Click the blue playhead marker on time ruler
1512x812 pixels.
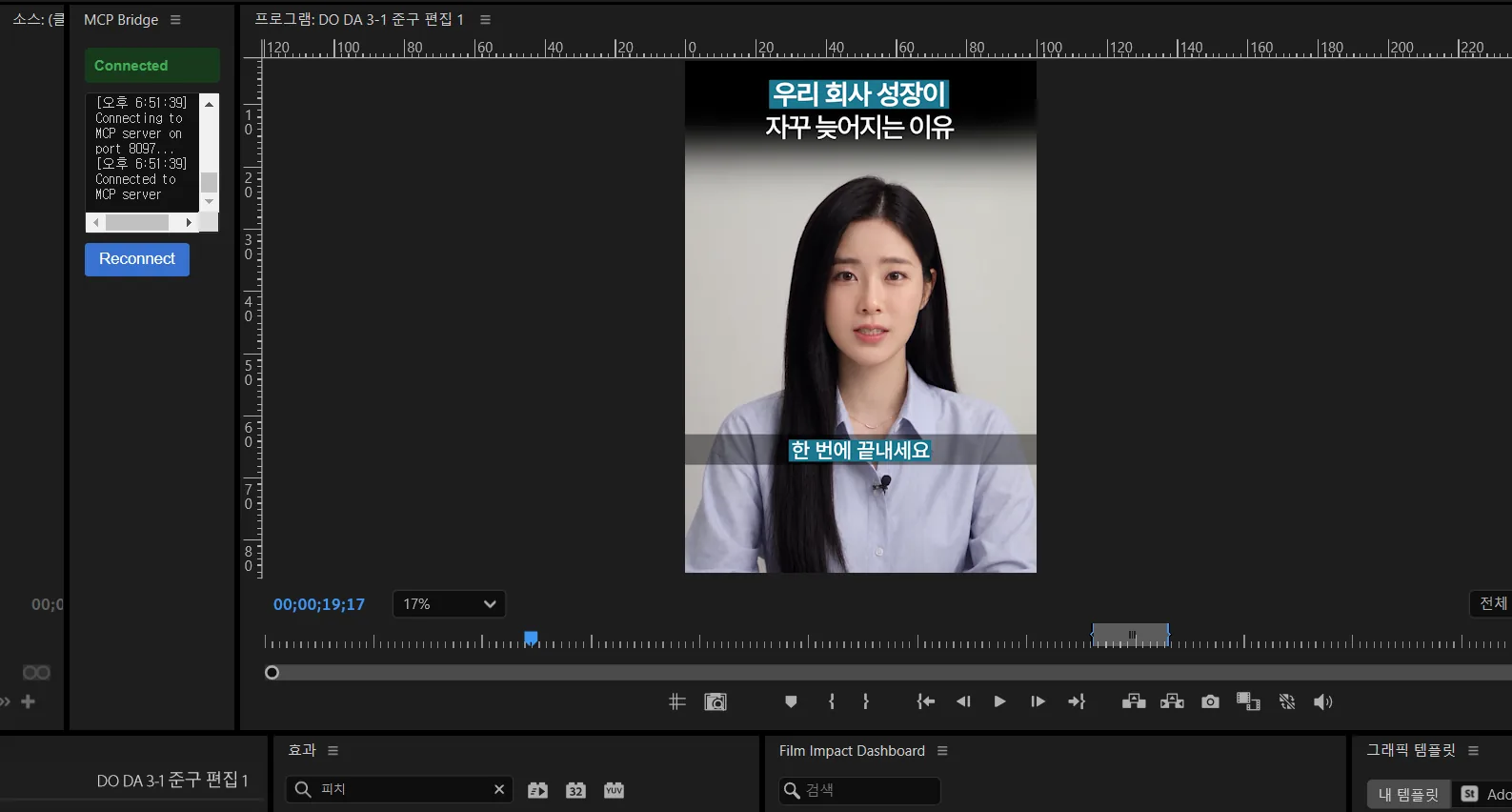tap(531, 638)
